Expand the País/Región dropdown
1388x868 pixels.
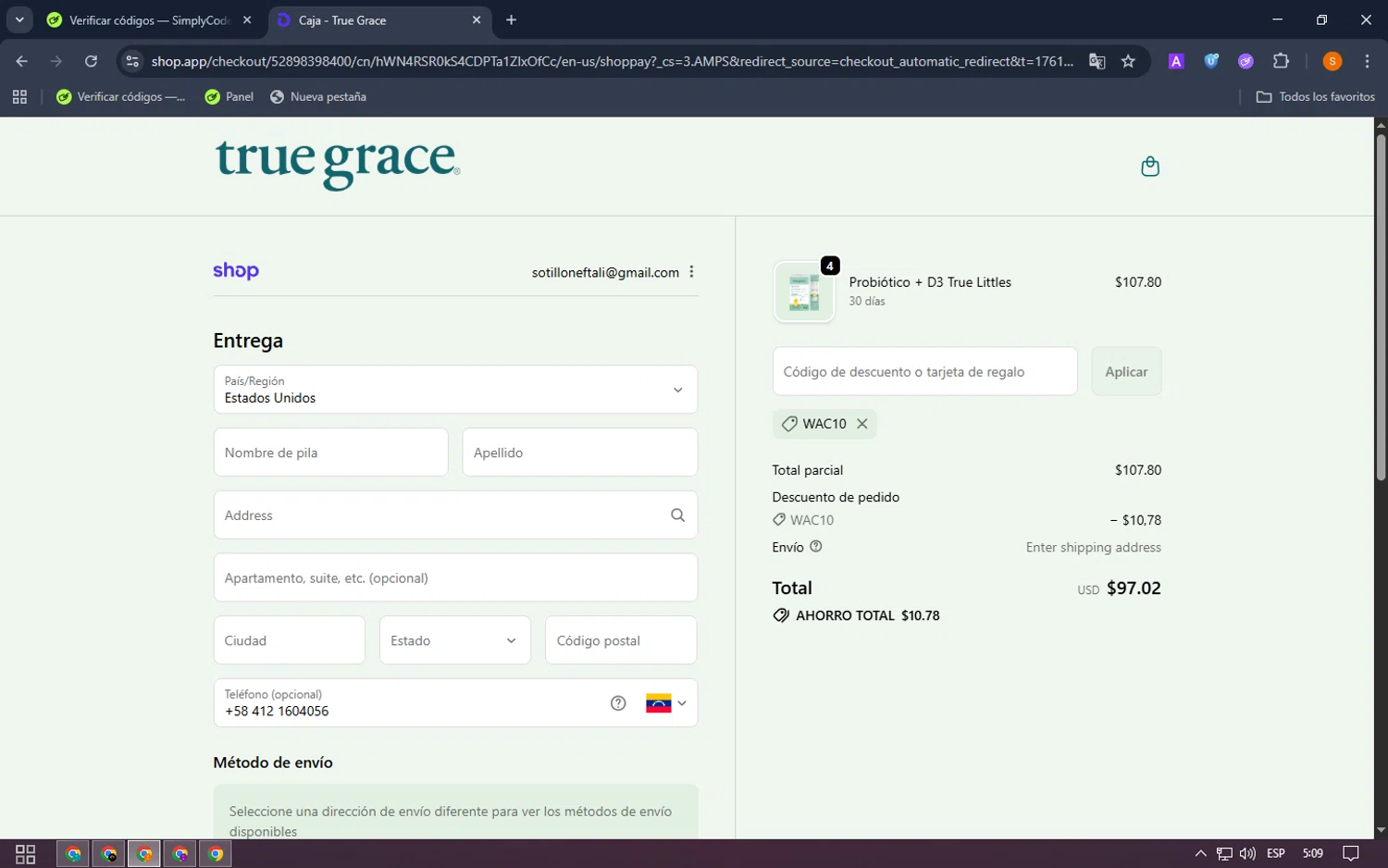[455, 390]
